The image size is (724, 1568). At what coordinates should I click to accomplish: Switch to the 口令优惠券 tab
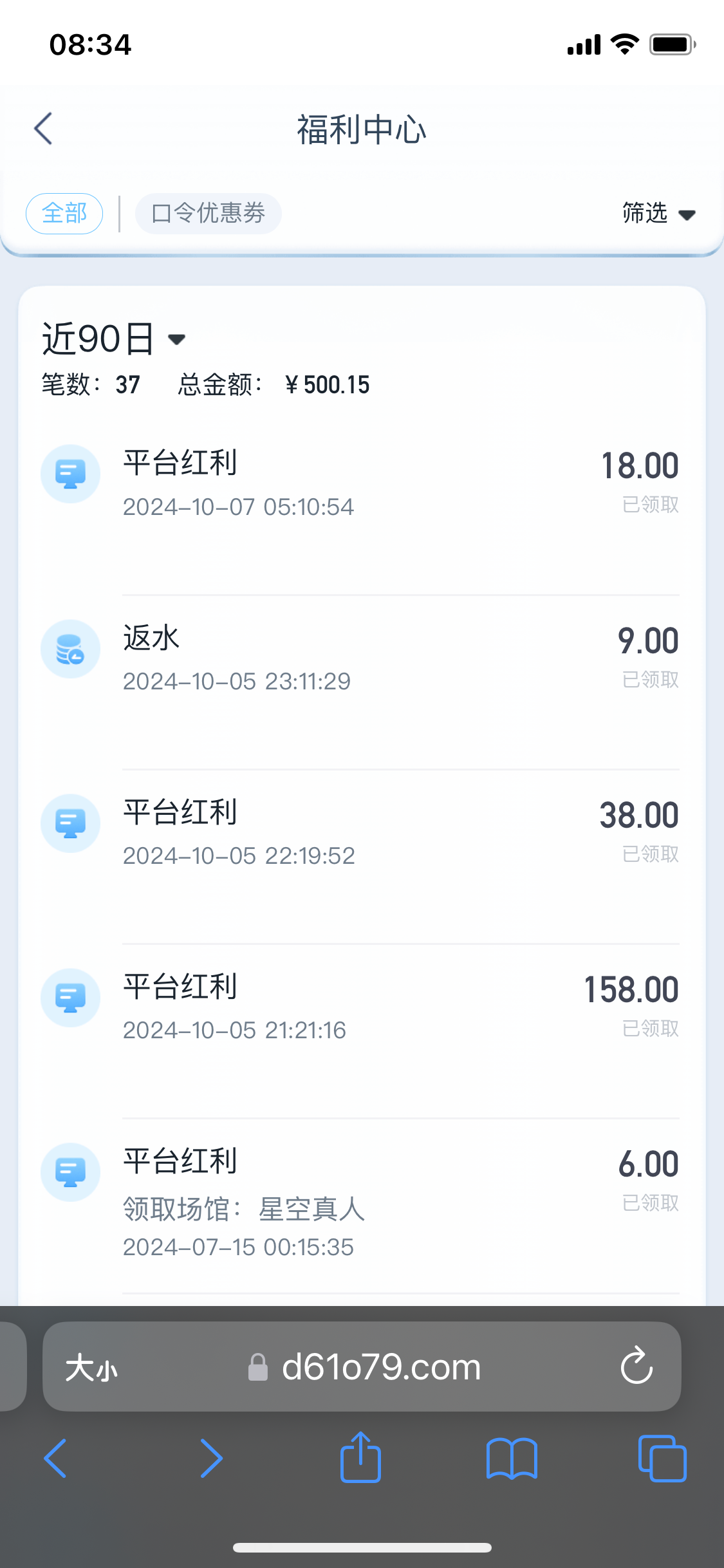click(x=208, y=213)
